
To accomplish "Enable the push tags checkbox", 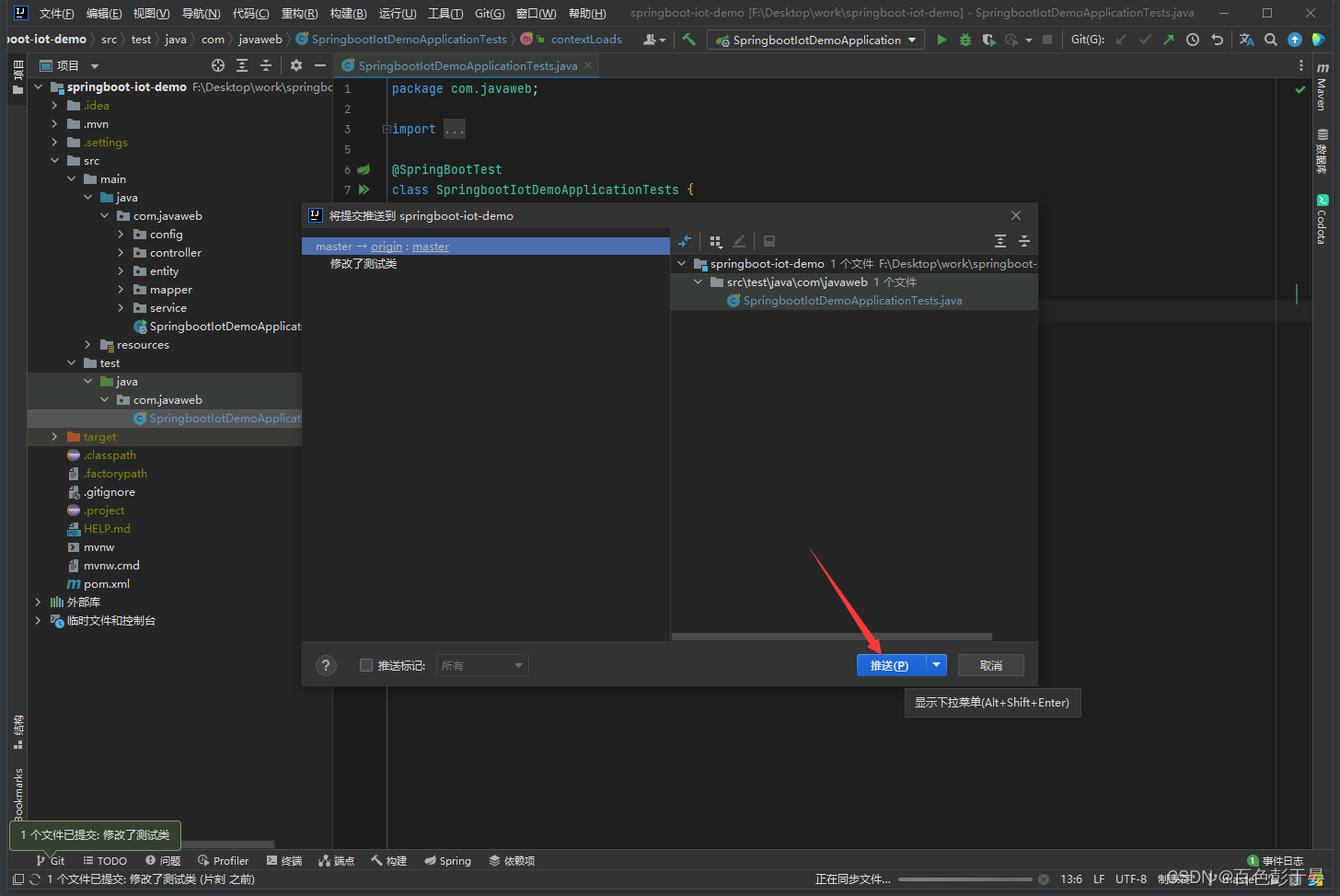I will coord(366,665).
